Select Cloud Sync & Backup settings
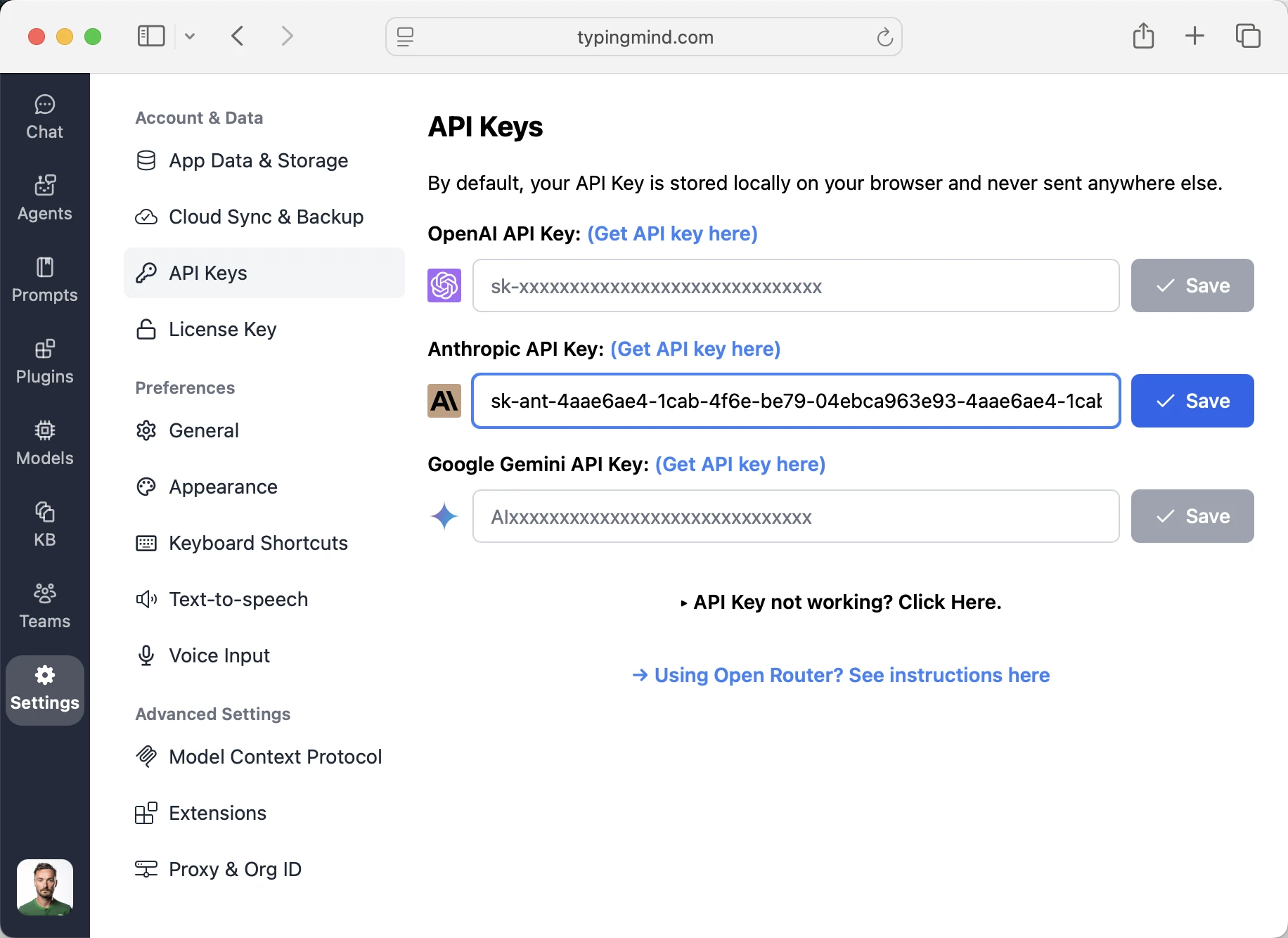 point(265,217)
